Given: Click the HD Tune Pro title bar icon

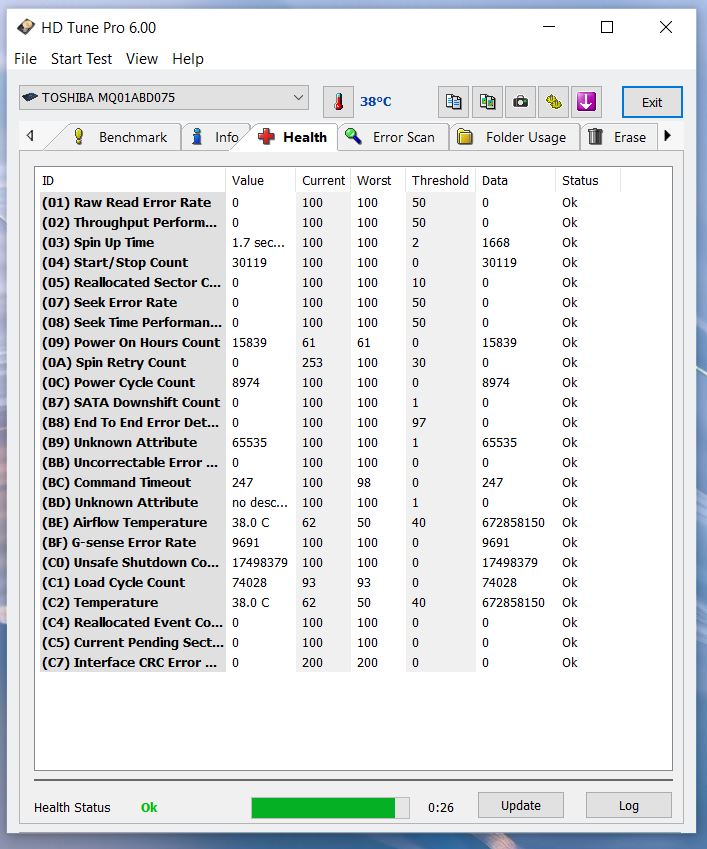Looking at the screenshot, I should (26, 27).
